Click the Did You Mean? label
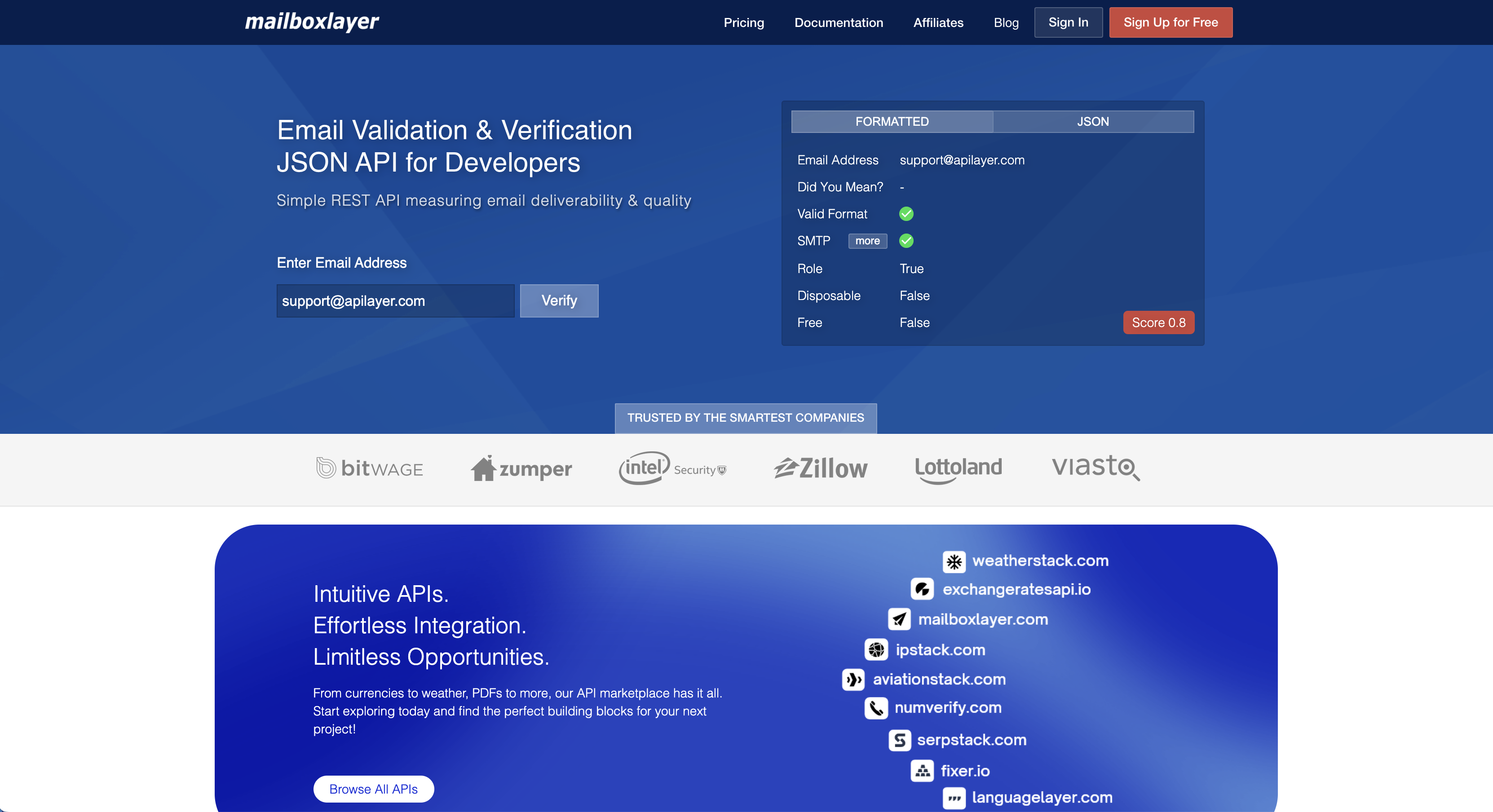The image size is (1493, 812). click(840, 187)
